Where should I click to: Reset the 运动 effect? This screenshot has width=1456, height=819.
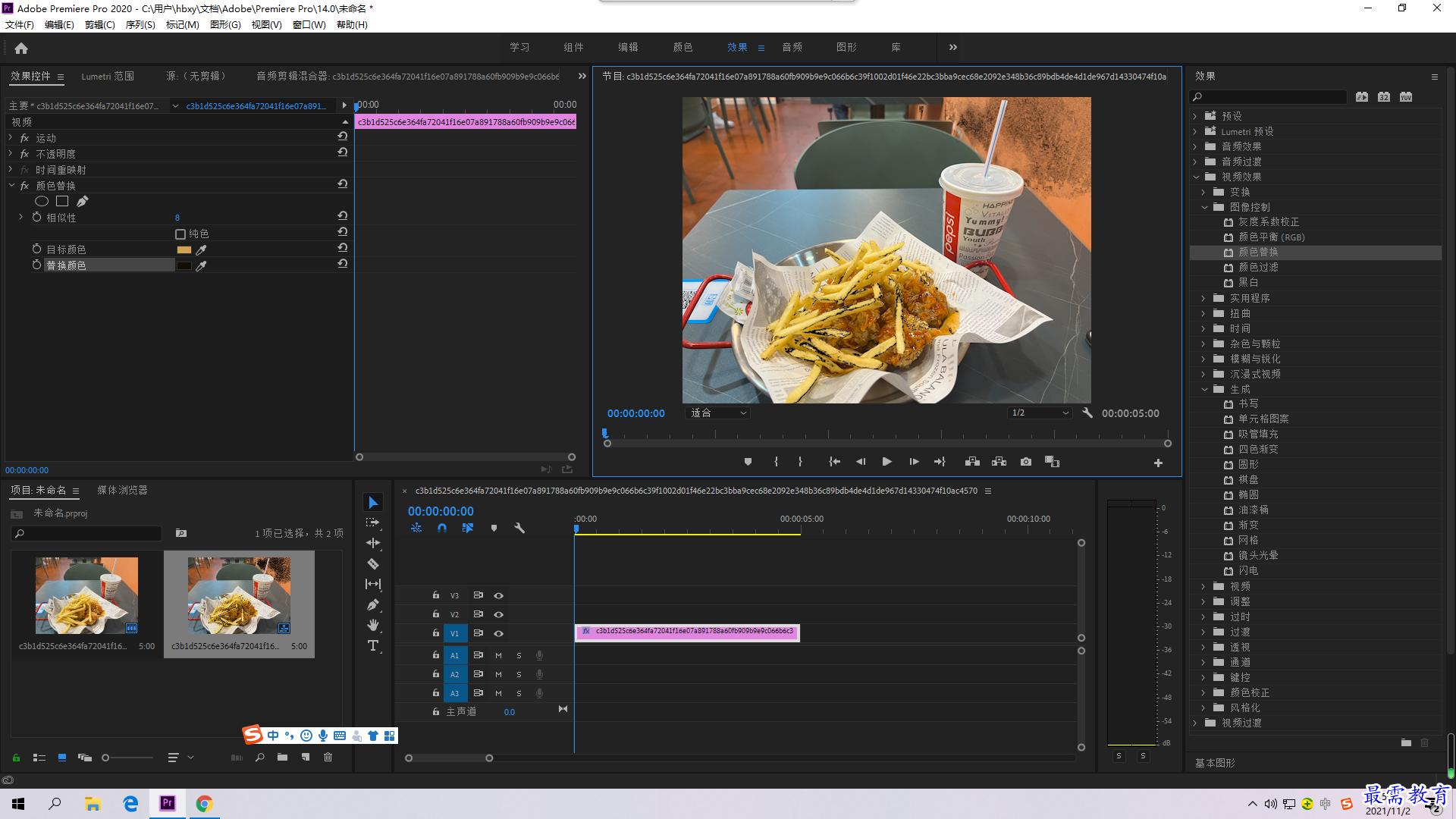(343, 136)
